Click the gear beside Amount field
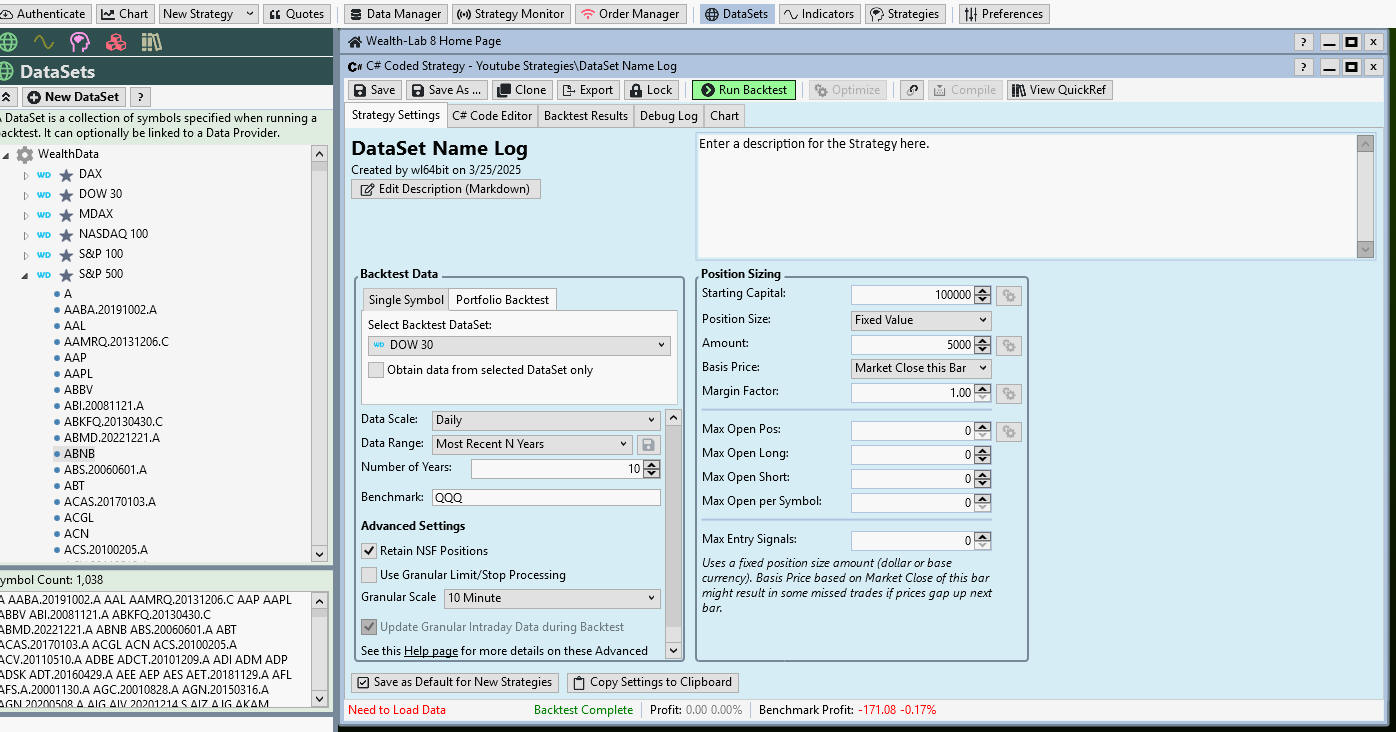This screenshot has width=1396, height=732. (x=1009, y=346)
